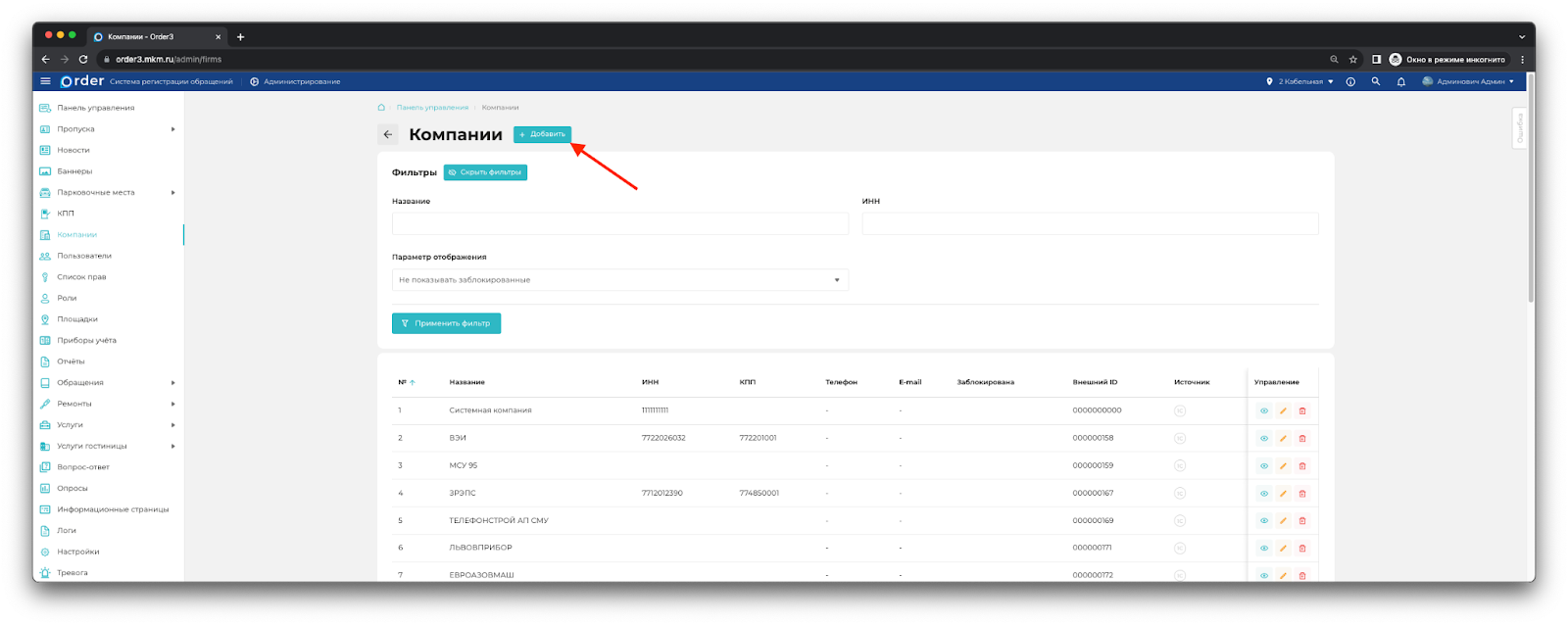
Task: Click the back arrow beside Компании
Action: coord(388,134)
